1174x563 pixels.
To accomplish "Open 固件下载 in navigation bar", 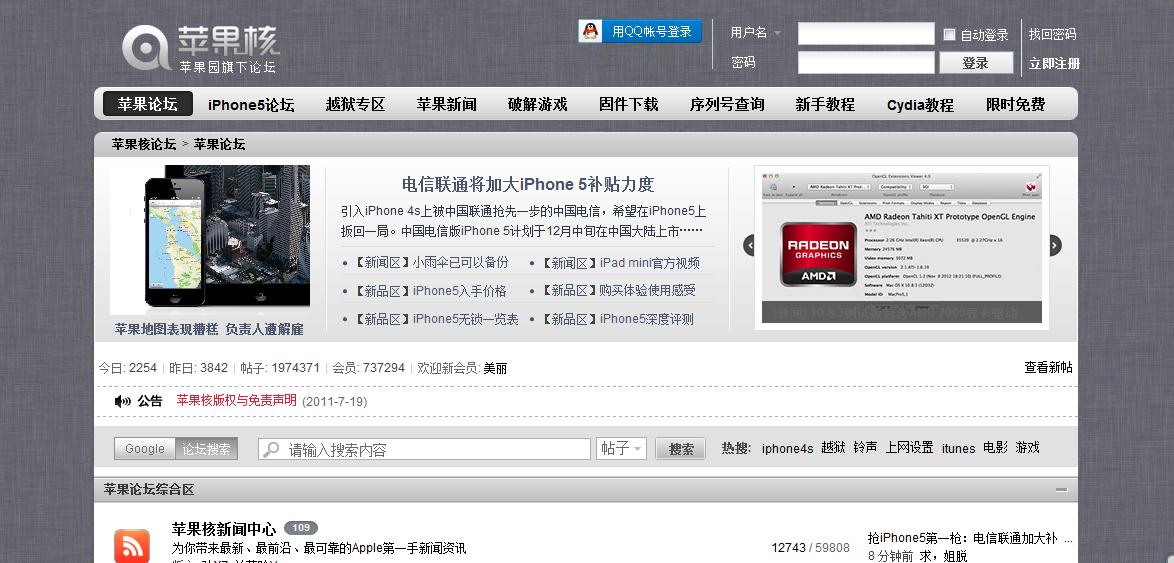I will click(629, 105).
